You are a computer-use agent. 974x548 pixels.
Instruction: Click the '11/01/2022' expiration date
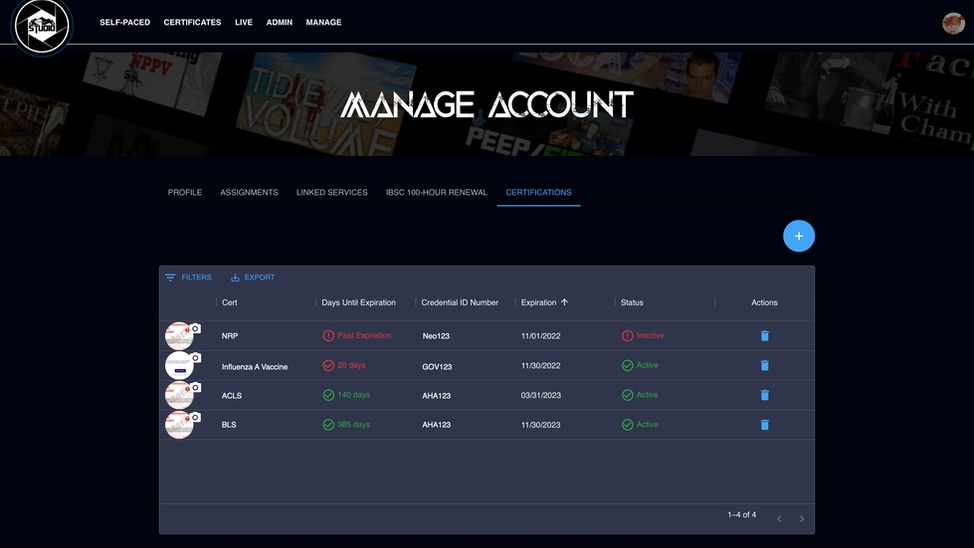point(540,336)
